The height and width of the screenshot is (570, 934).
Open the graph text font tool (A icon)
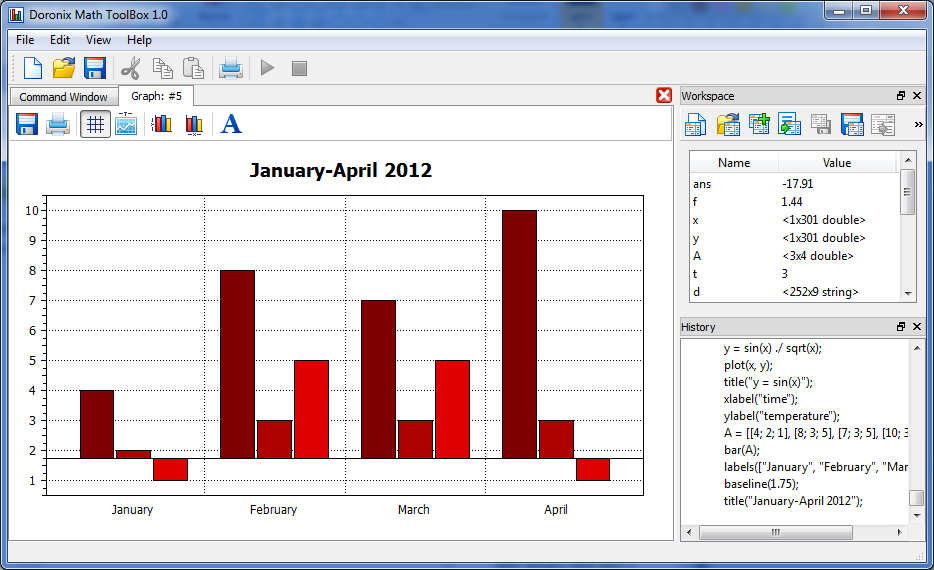point(231,124)
